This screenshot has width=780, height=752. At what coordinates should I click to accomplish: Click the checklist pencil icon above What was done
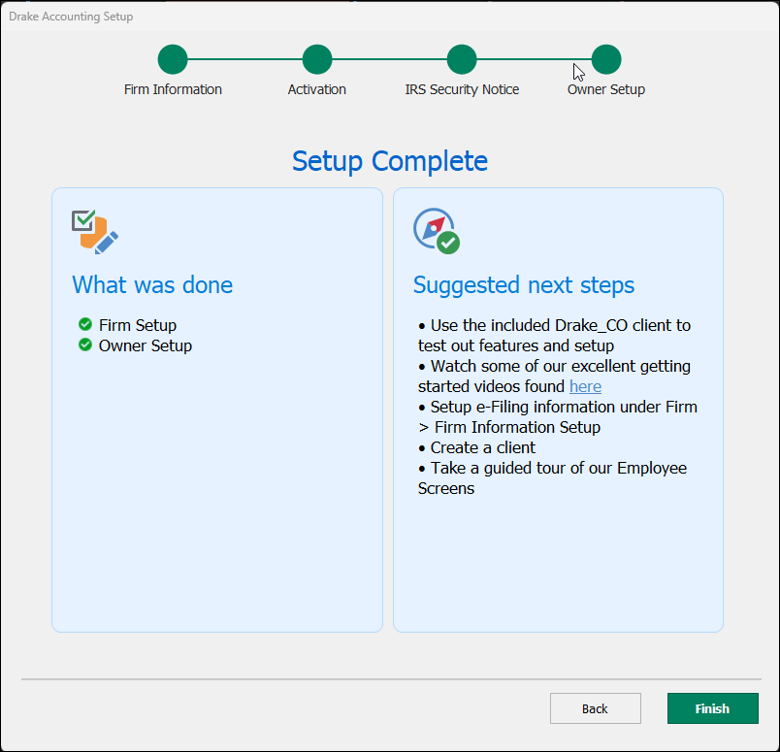(x=95, y=231)
